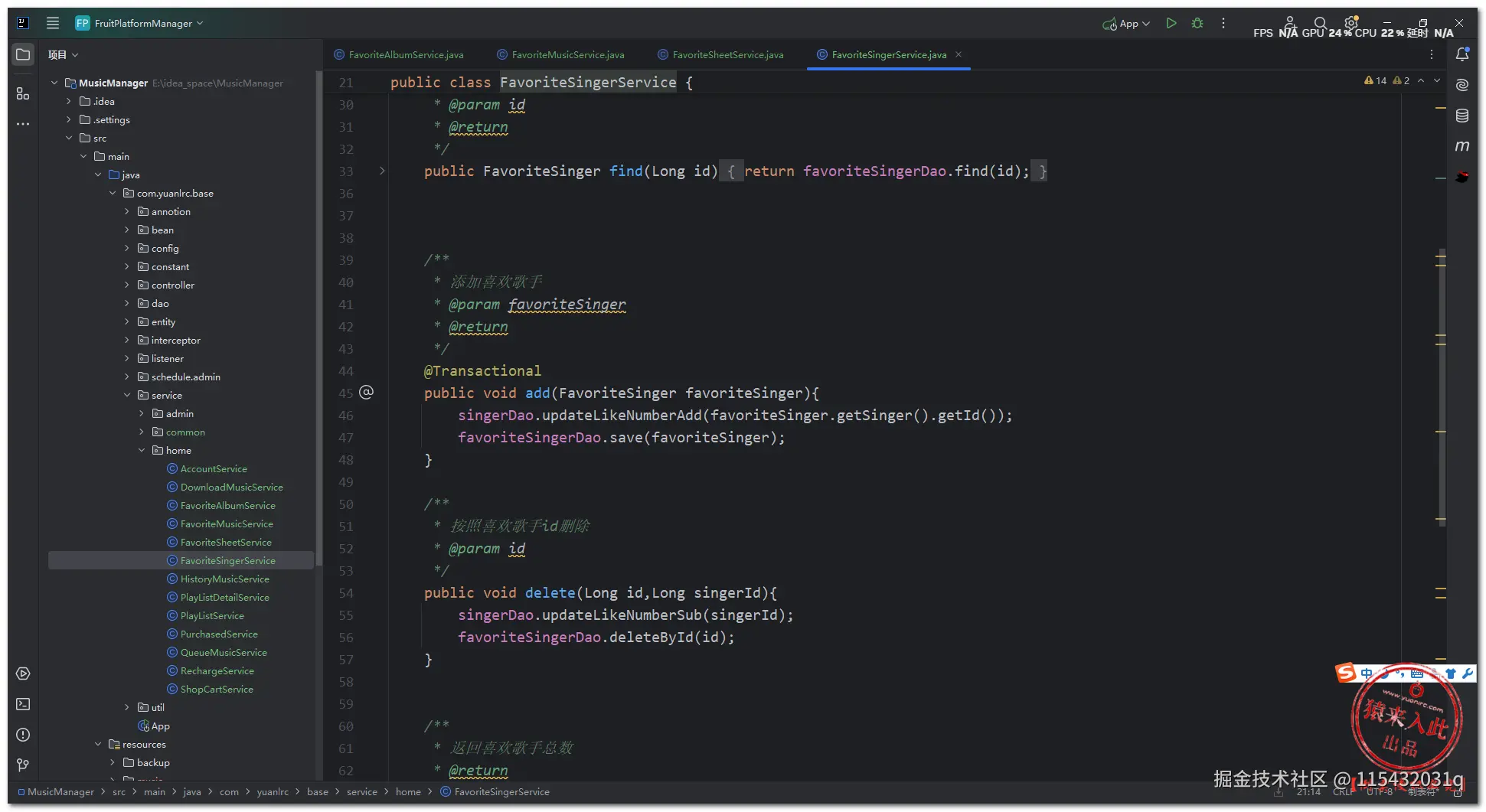Expand the .settings folder

tap(69, 119)
